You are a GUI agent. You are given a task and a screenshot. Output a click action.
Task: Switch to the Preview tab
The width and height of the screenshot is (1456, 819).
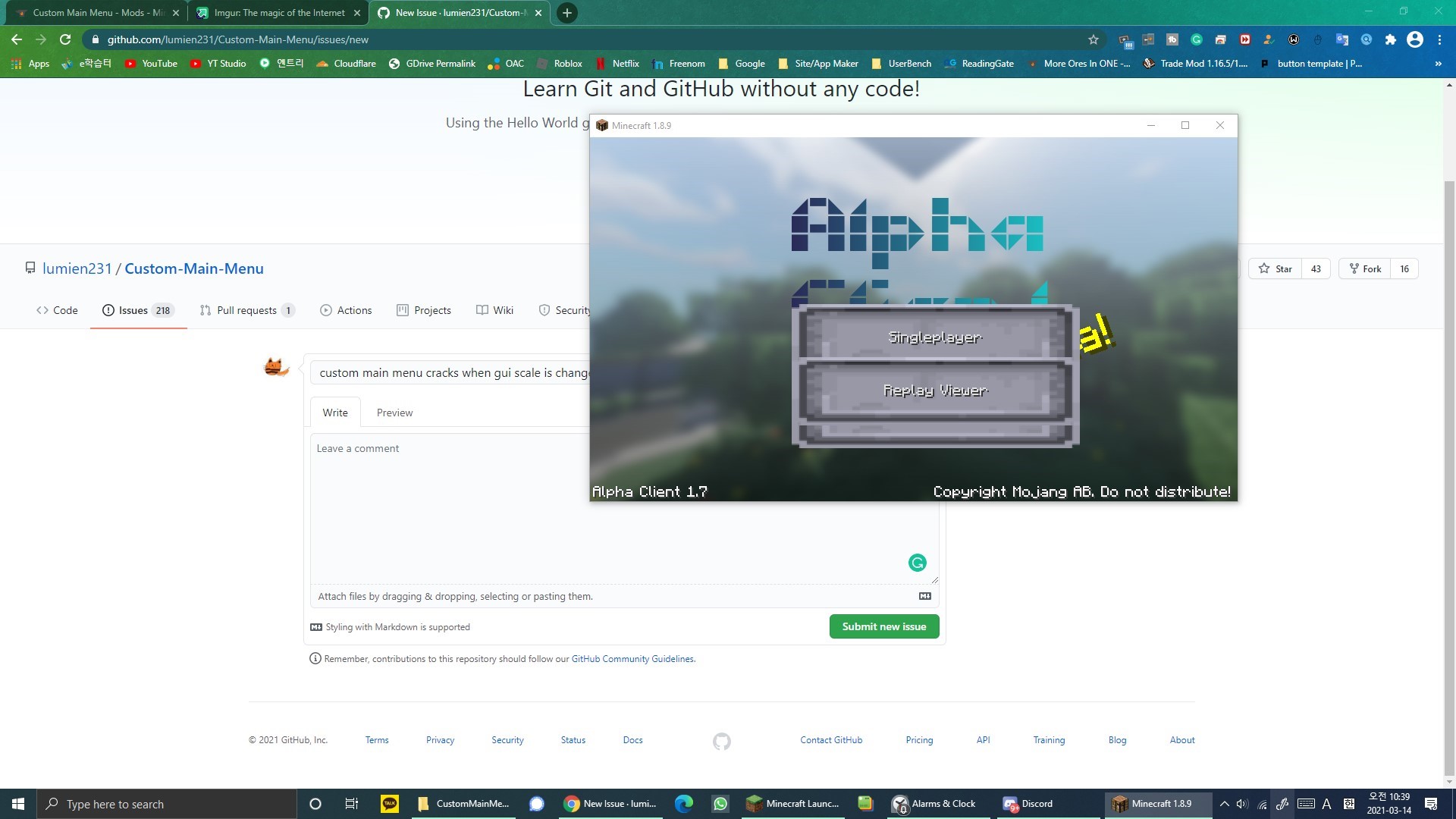[x=394, y=412]
